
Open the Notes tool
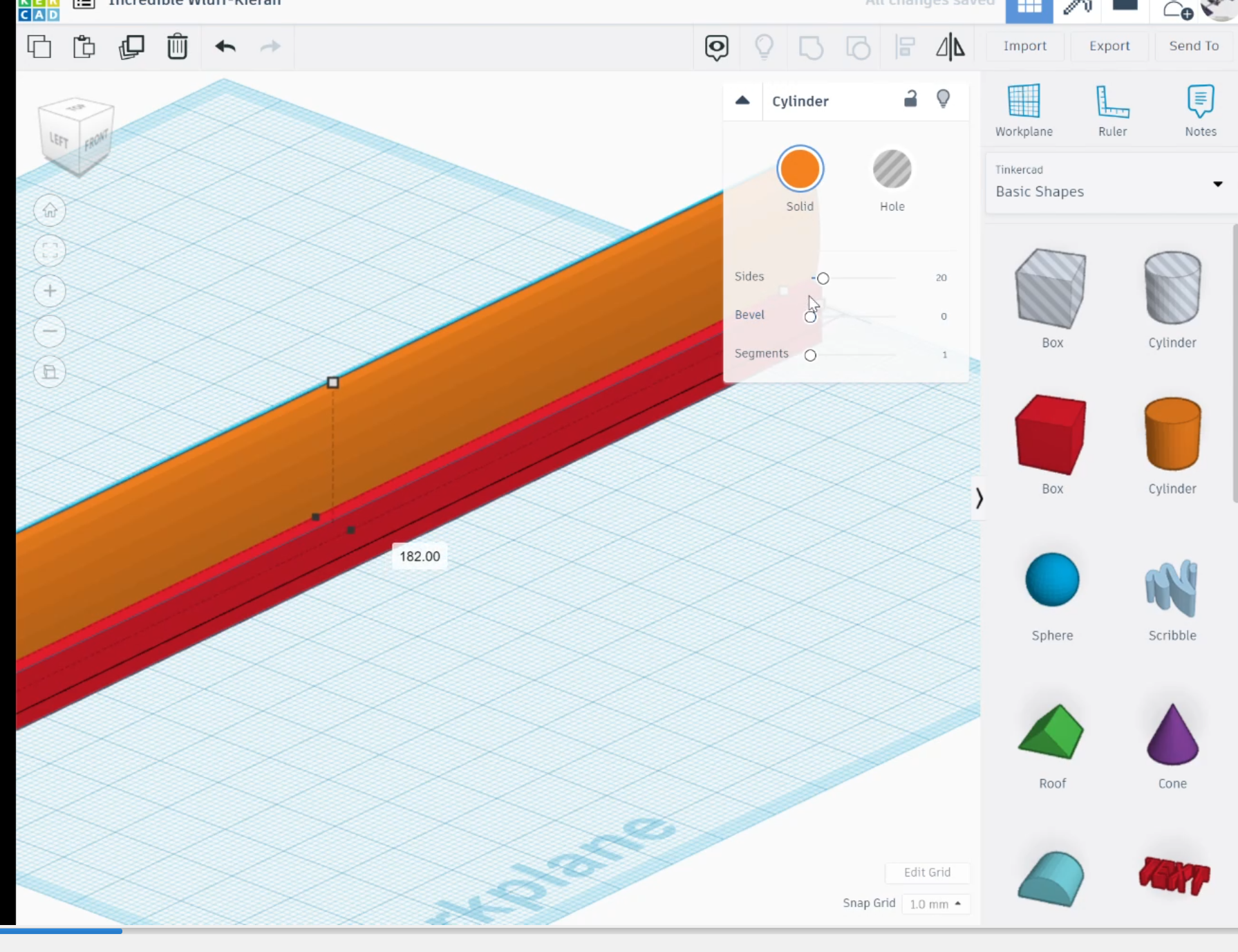tap(1201, 111)
